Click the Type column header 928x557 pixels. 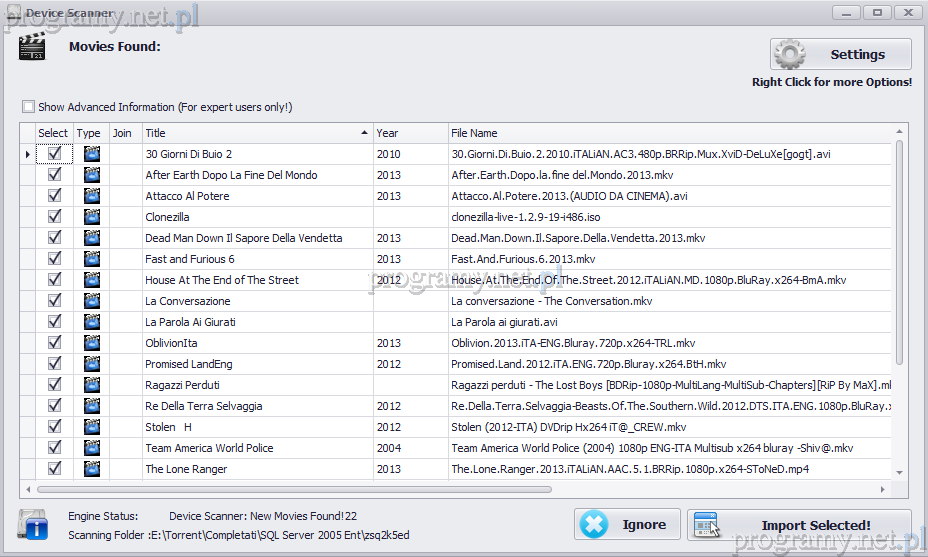(x=89, y=133)
